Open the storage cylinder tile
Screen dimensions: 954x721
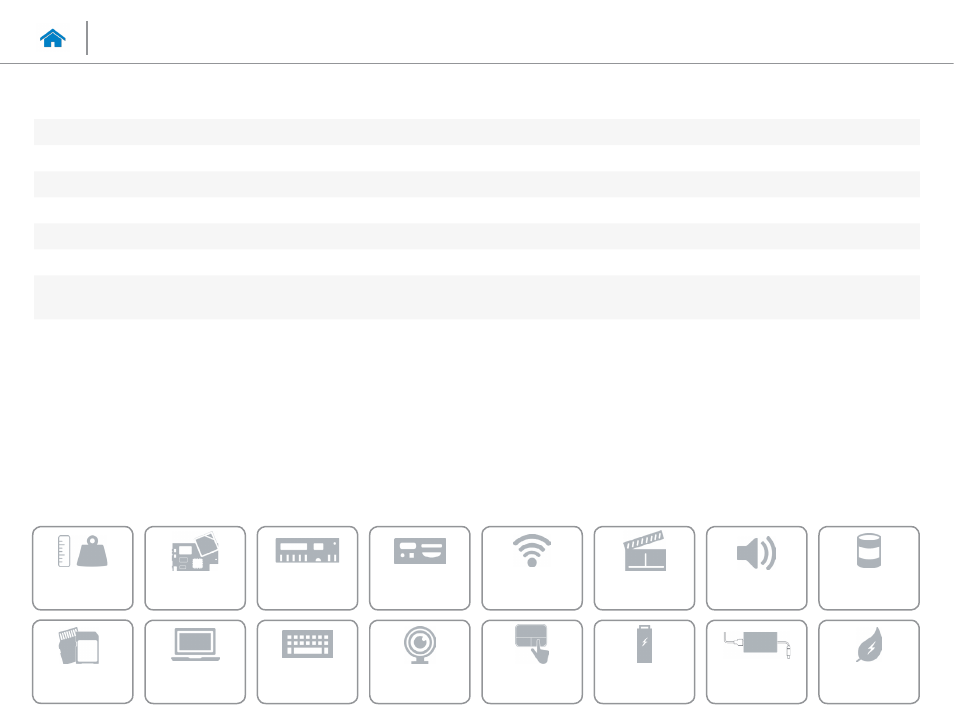[869, 568]
